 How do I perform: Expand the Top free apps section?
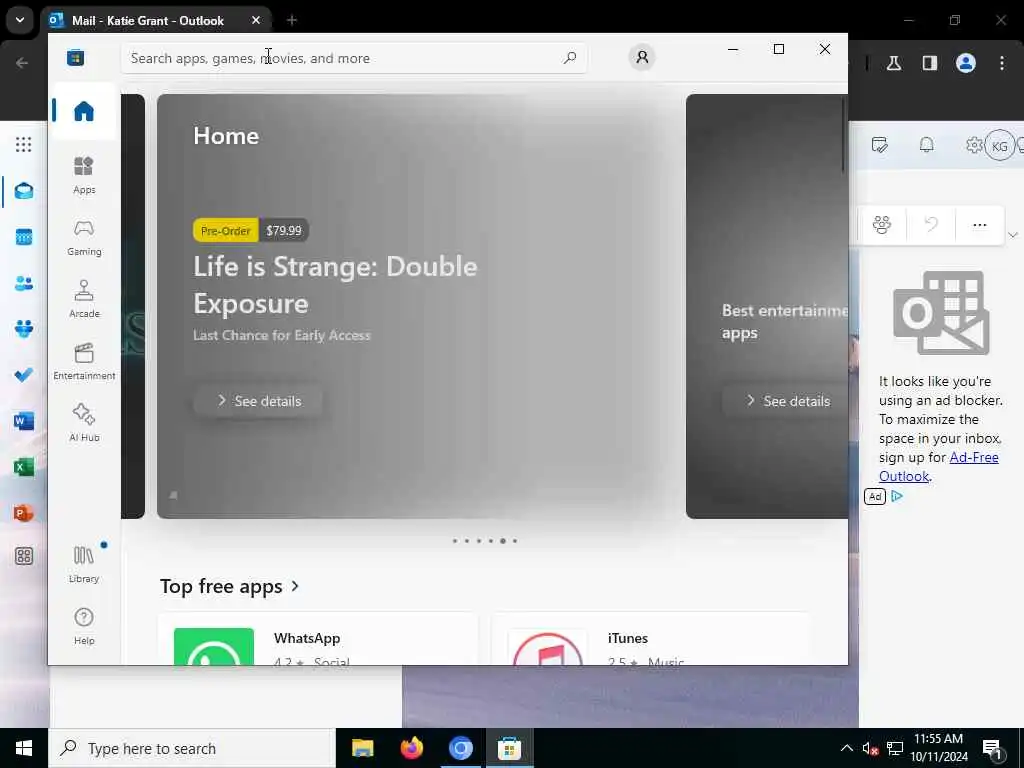(230, 586)
